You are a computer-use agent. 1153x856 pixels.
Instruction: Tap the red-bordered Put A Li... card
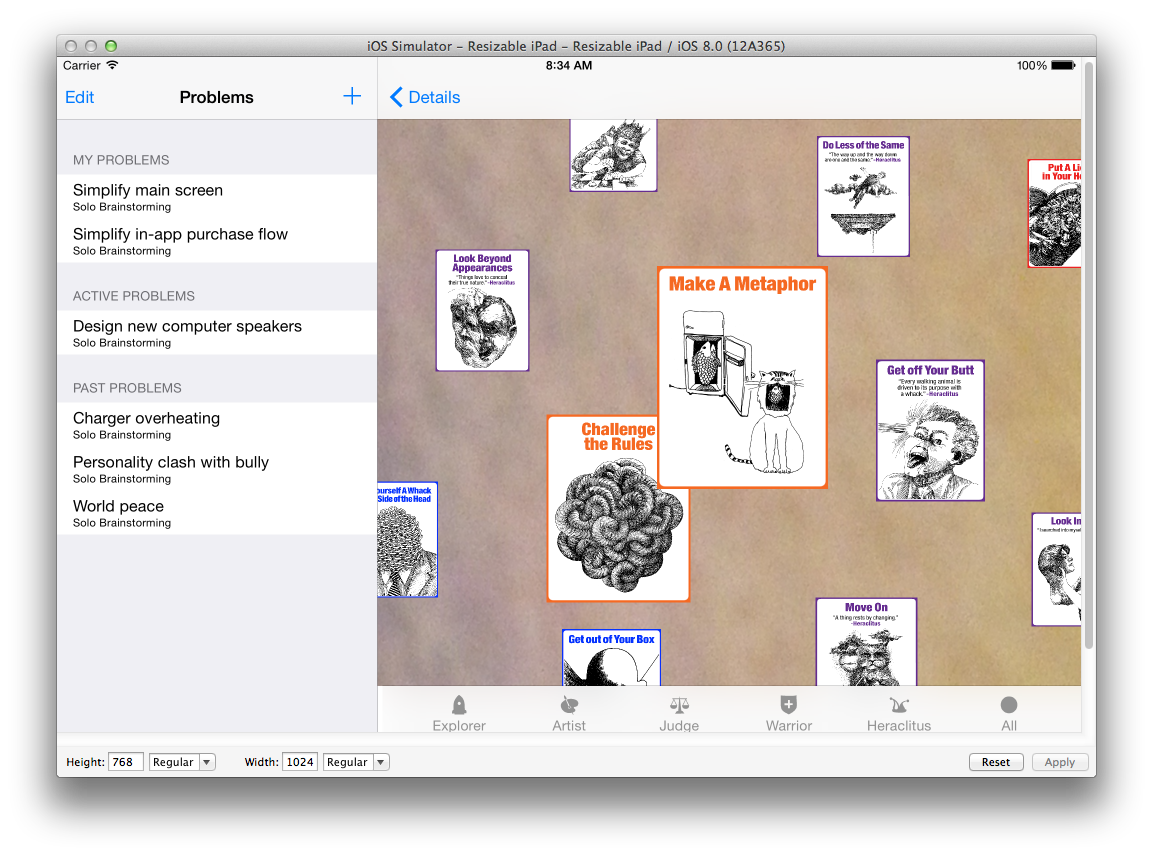pyautogui.click(x=1054, y=213)
